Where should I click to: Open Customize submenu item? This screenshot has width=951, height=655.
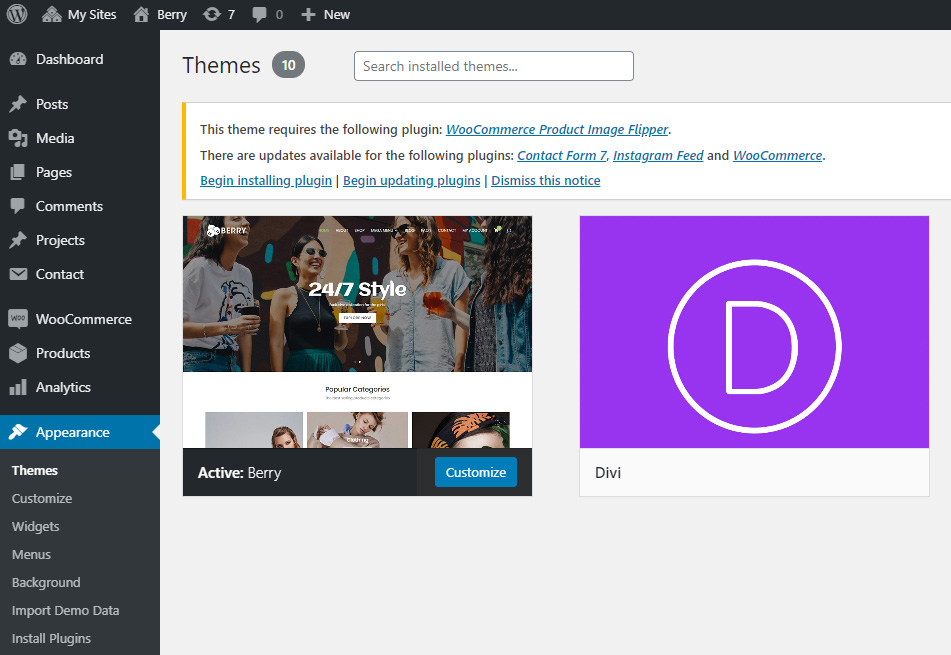[x=42, y=499]
